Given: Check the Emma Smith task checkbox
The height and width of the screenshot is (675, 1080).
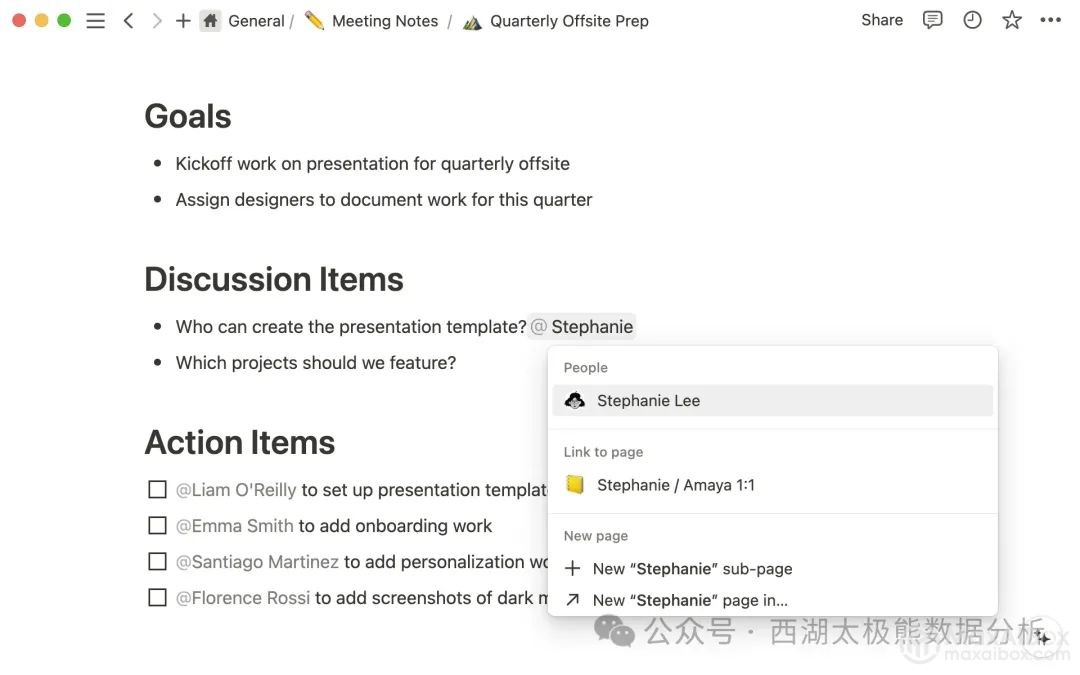Looking at the screenshot, I should (x=157, y=526).
